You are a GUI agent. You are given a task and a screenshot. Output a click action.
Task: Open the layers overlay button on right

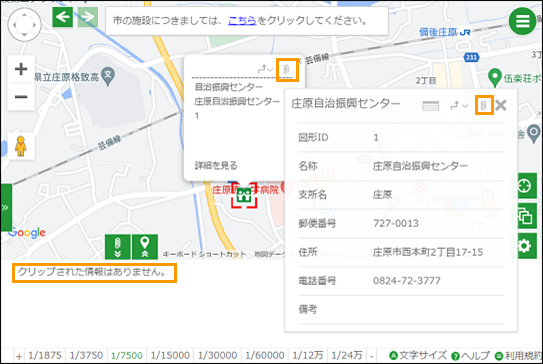point(525,216)
